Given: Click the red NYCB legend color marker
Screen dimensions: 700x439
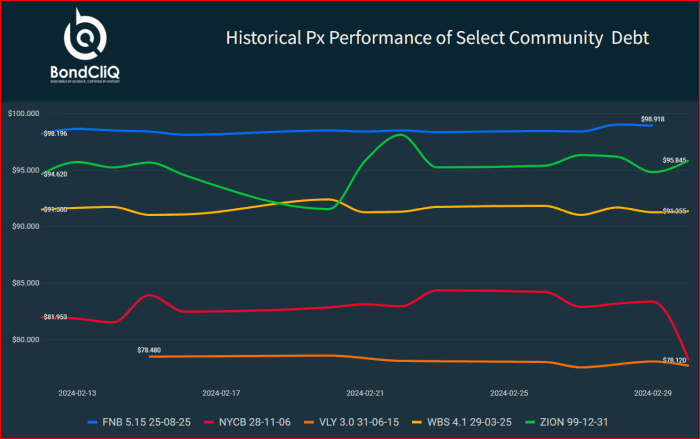Looking at the screenshot, I should [209, 422].
